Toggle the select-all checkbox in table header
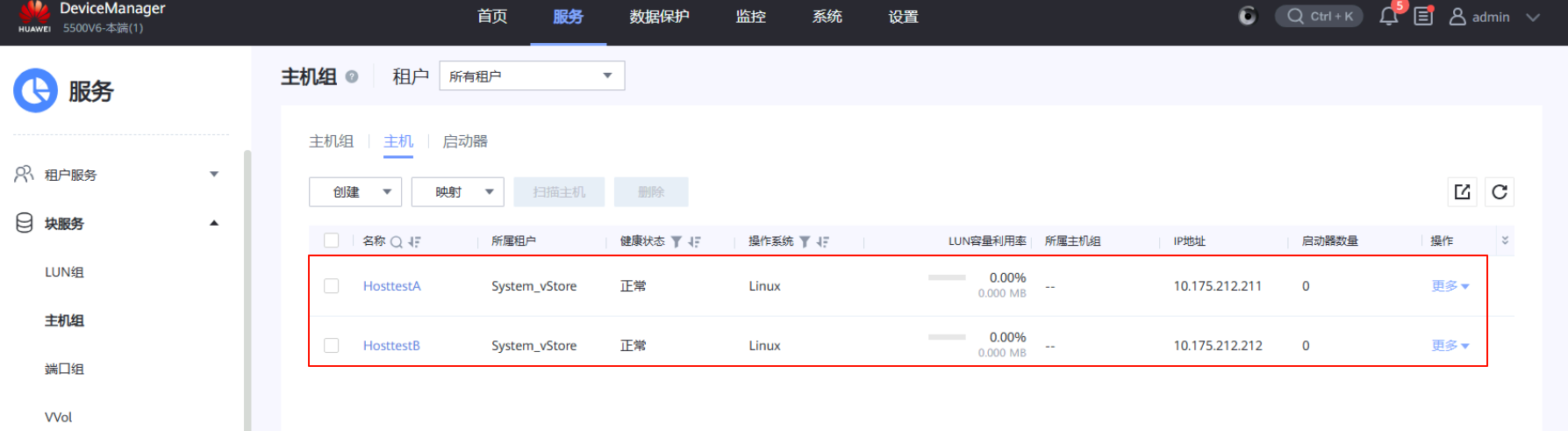1568x431 pixels. 332,241
